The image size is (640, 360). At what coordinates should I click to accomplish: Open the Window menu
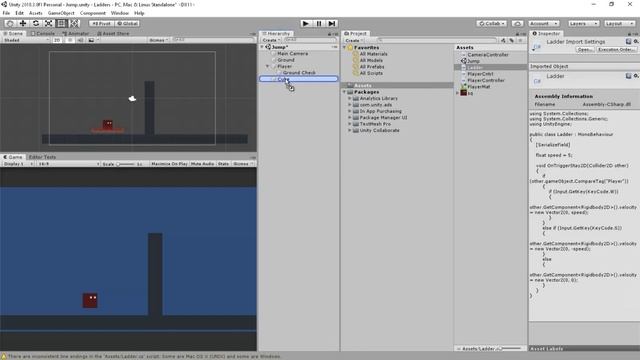[120, 13]
